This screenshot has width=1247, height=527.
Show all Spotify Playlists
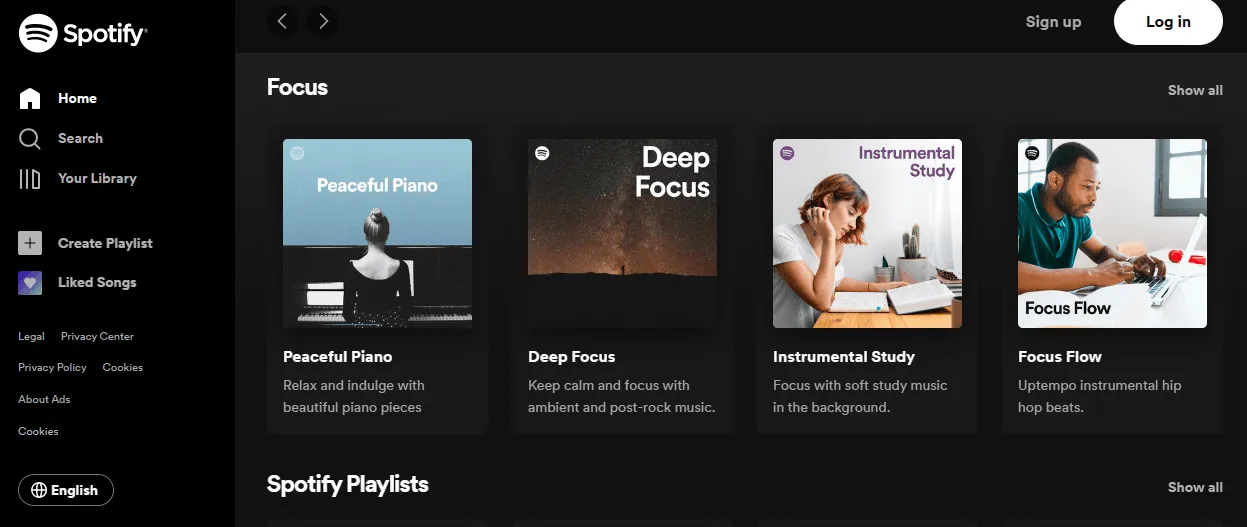(x=1195, y=487)
